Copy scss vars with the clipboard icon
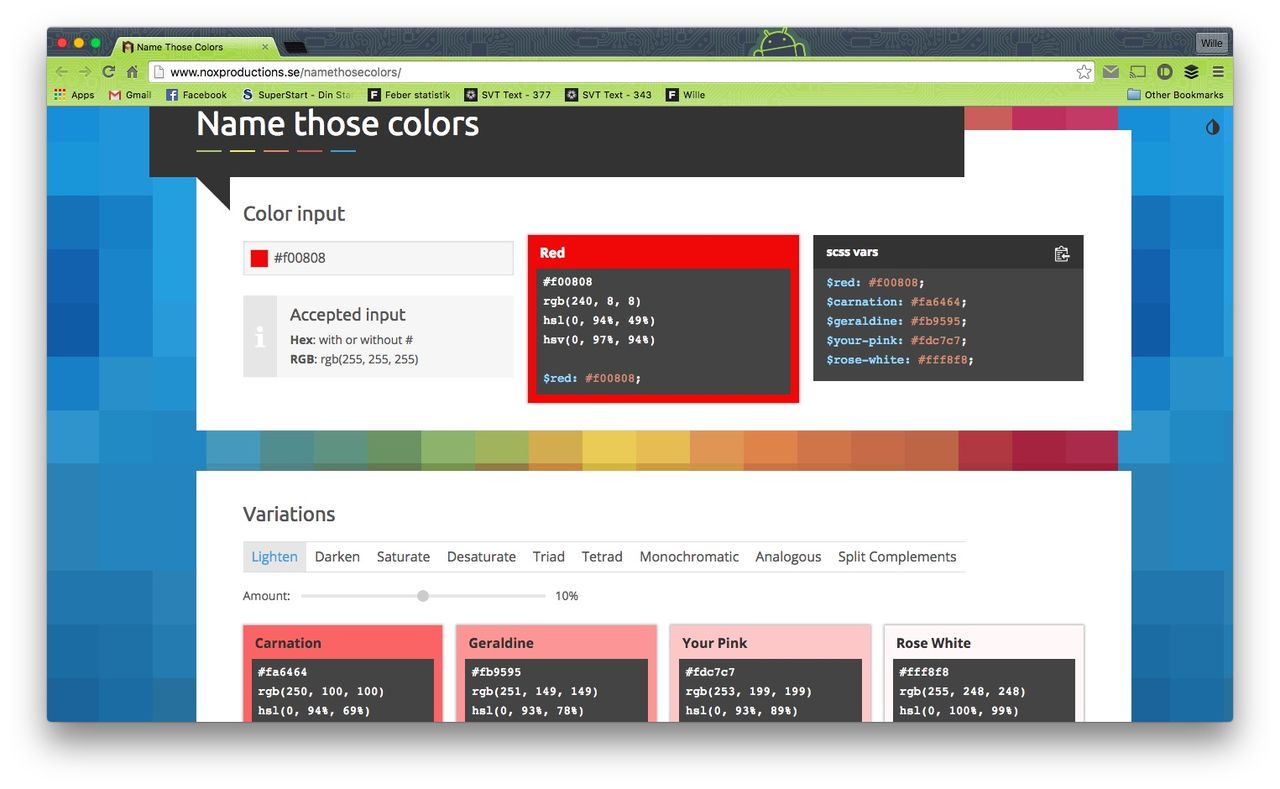The height and width of the screenshot is (789, 1280). [1061, 254]
